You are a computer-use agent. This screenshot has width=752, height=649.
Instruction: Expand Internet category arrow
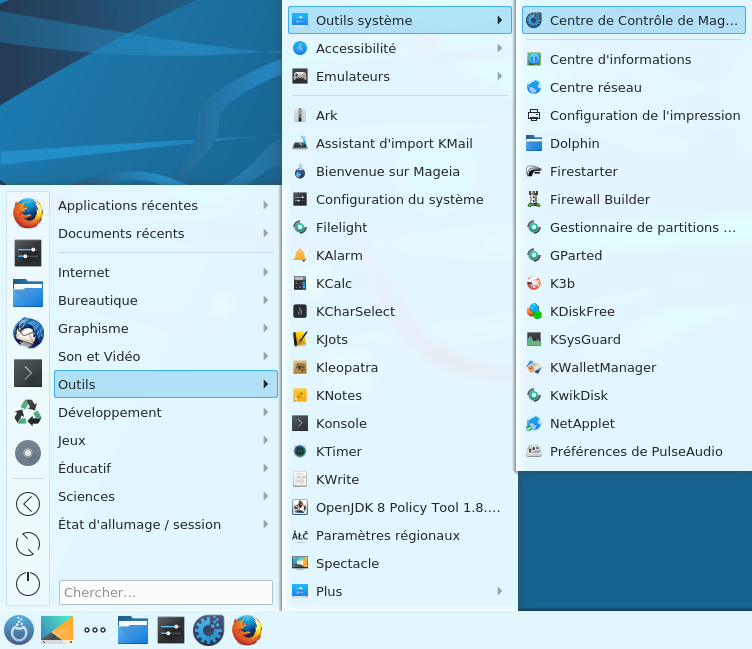265,272
